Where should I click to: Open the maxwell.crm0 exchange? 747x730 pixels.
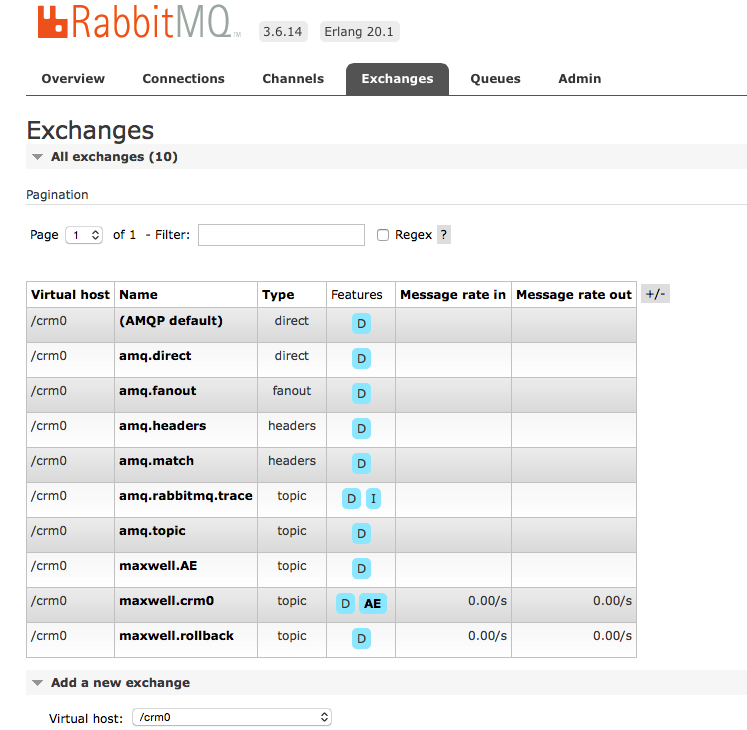tap(166, 601)
